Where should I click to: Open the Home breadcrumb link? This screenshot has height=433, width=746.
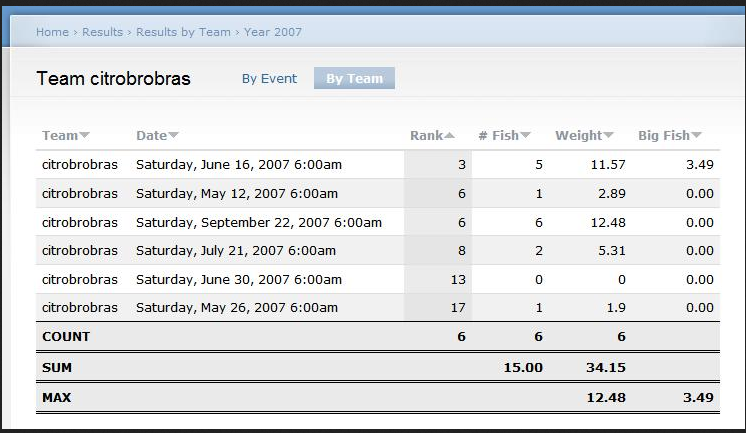point(52,32)
